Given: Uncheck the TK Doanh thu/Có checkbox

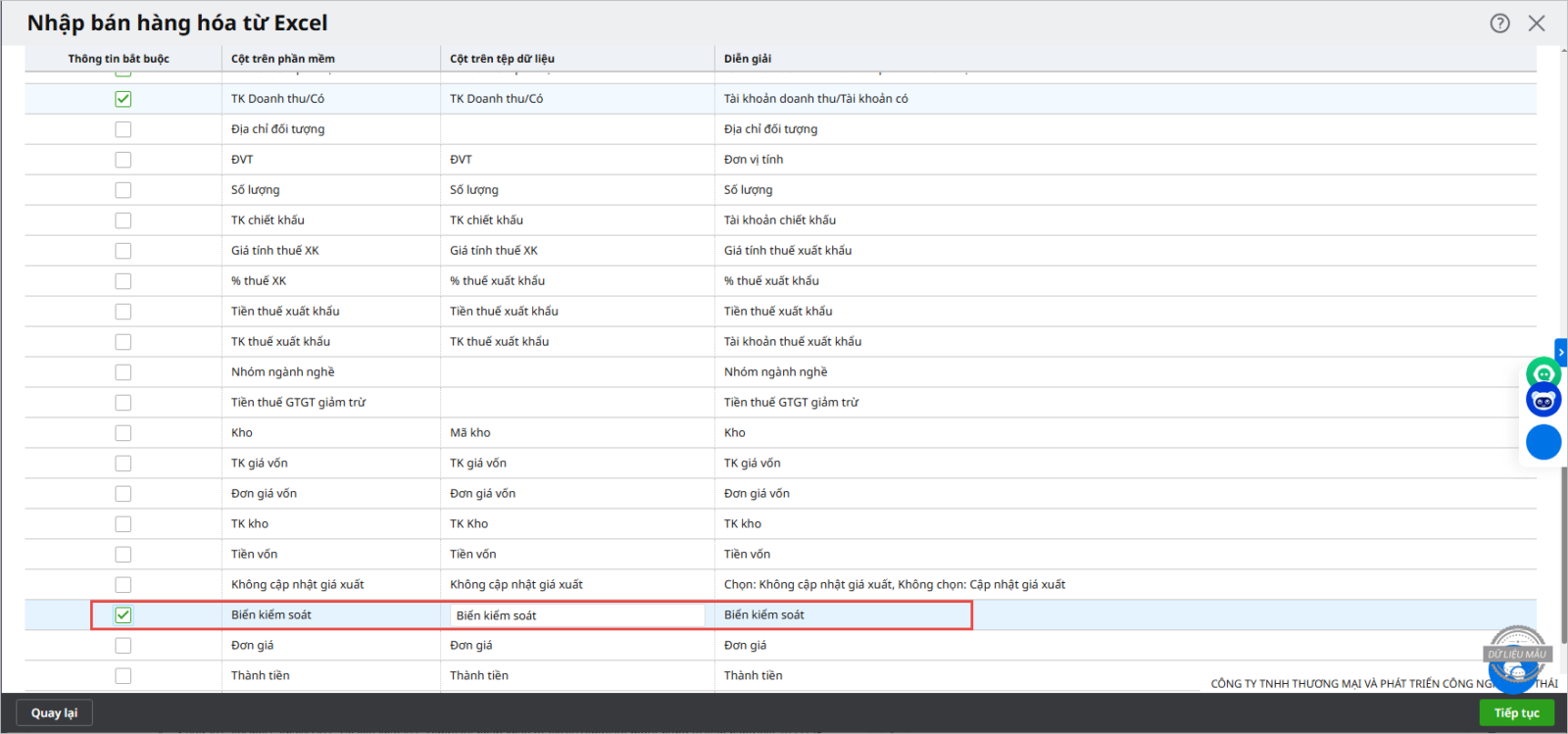Looking at the screenshot, I should [122, 99].
